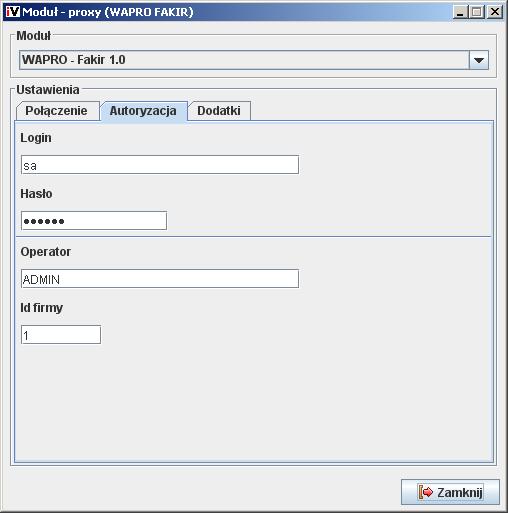The image size is (508, 513).
Task: Open the Dodatki tab
Action: coord(219,111)
